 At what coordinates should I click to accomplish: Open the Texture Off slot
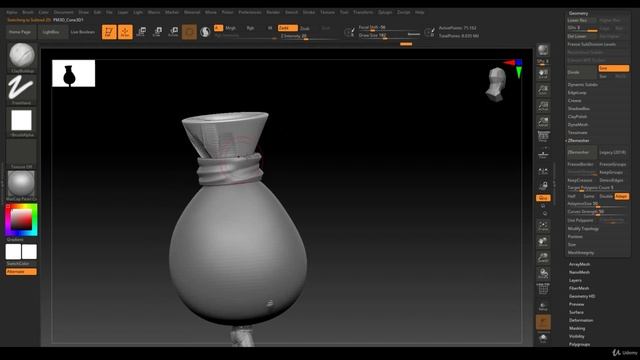[21, 152]
